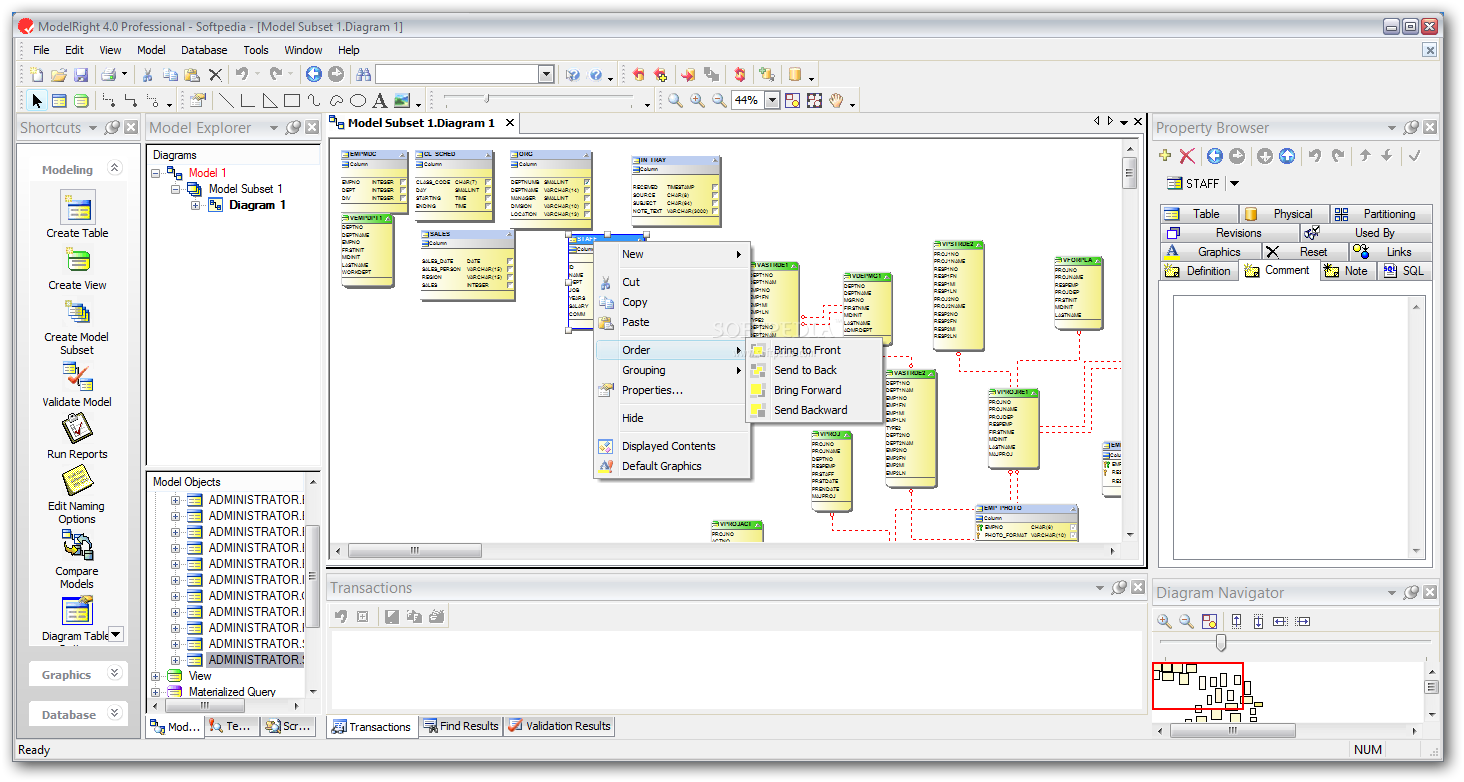Viewport: 1464px width, 782px height.
Task: Open the Run Reports shortcut
Action: [77, 428]
